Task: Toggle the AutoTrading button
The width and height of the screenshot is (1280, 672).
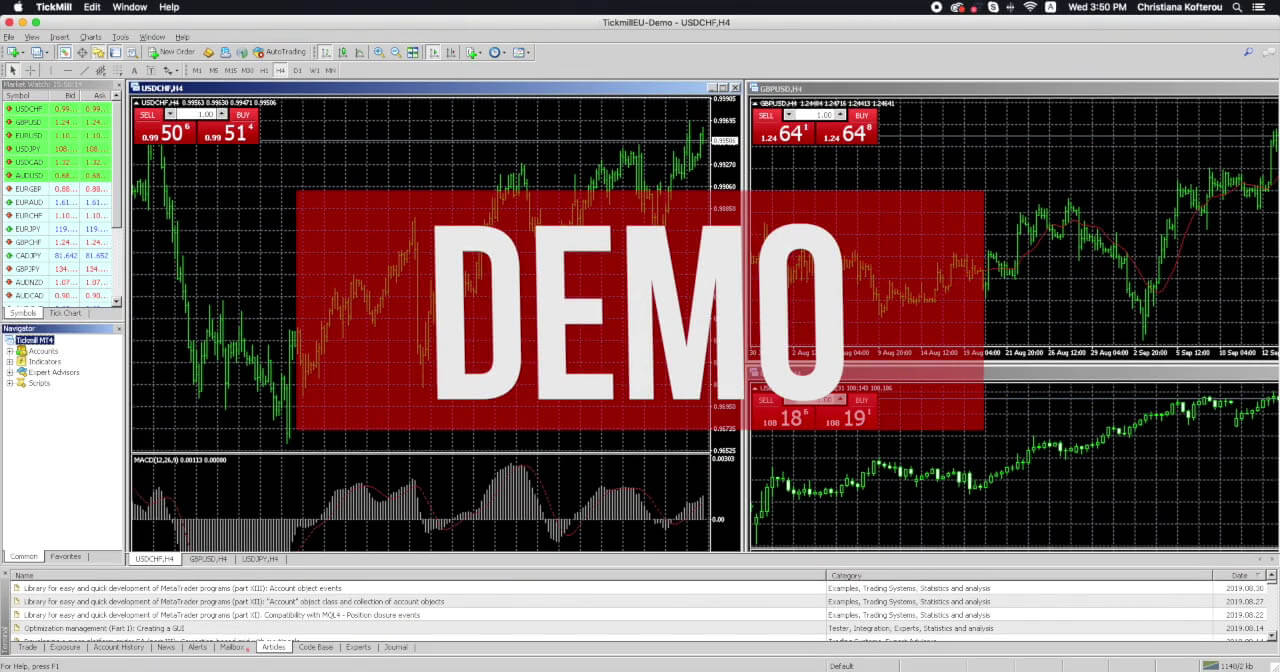Action: pyautogui.click(x=279, y=52)
